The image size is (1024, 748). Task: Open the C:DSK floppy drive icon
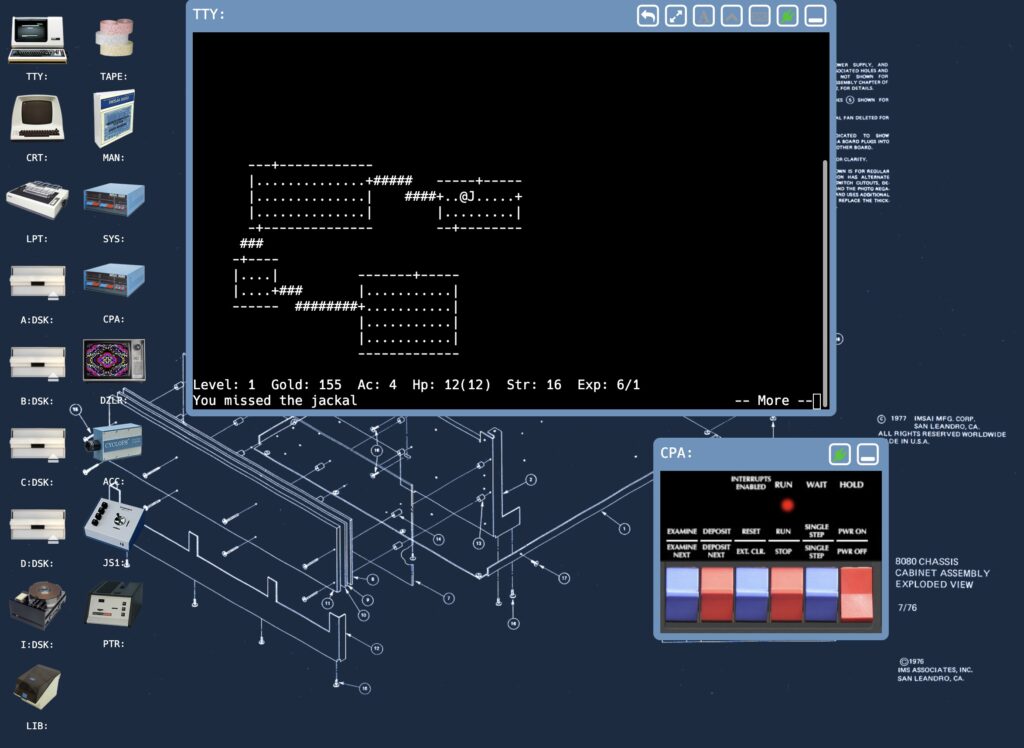(x=37, y=445)
